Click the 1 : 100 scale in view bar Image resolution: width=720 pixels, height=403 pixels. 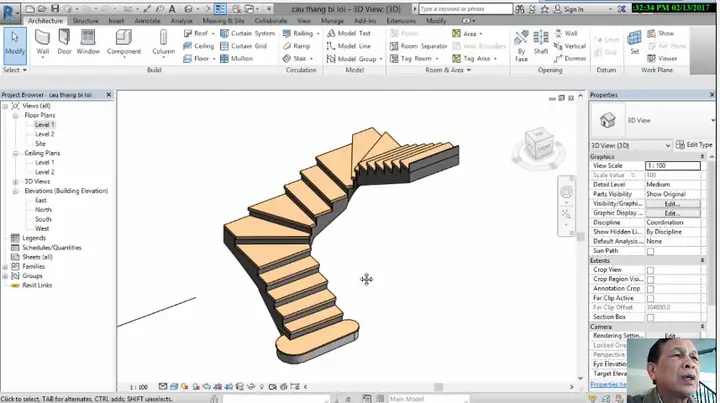coord(138,387)
